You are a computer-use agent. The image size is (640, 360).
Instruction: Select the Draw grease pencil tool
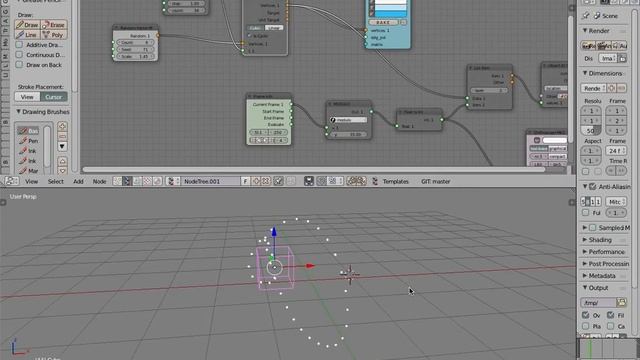(27, 25)
